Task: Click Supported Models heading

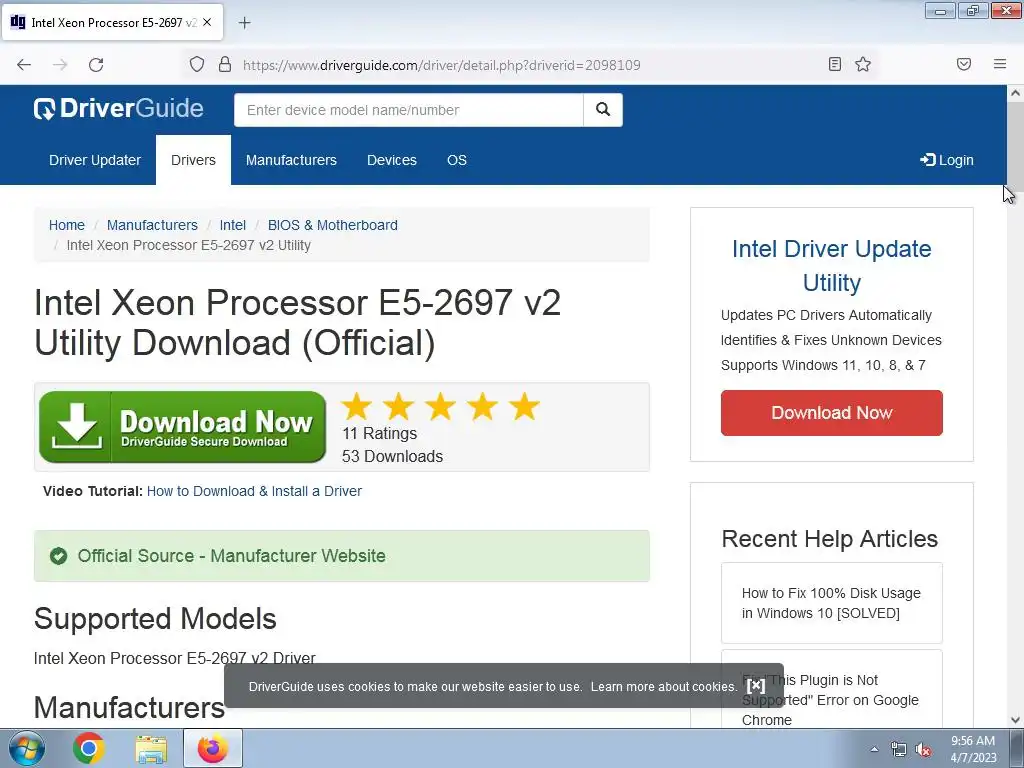Action: [155, 618]
